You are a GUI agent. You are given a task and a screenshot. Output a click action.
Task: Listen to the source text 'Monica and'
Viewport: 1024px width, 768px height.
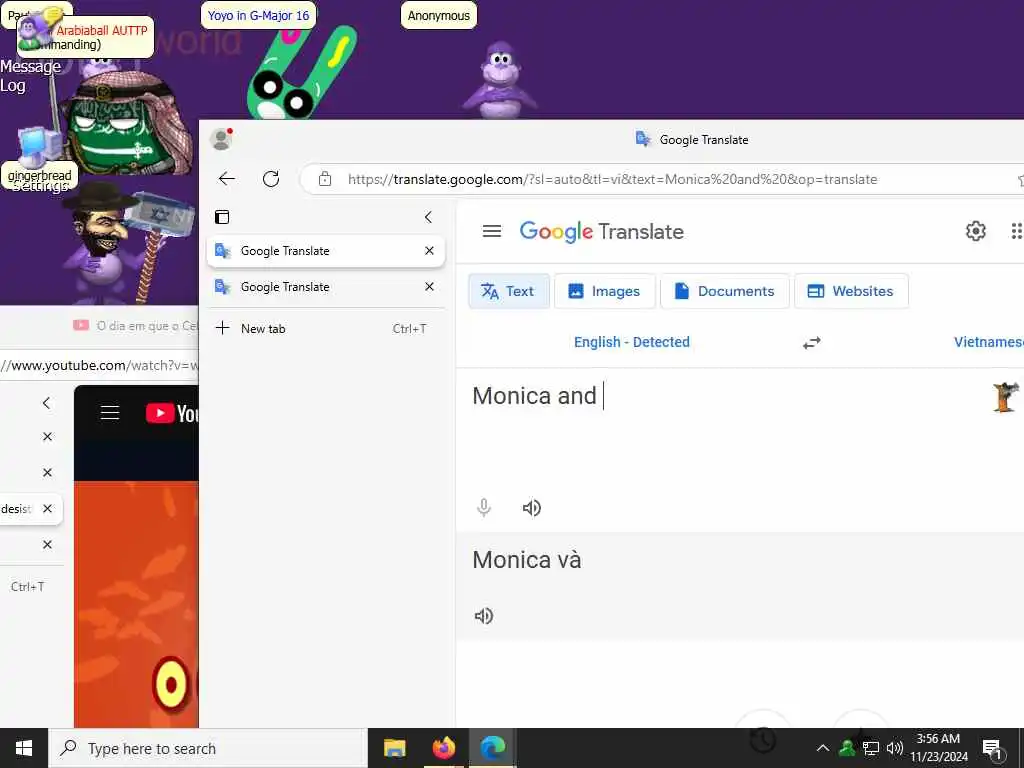(532, 507)
